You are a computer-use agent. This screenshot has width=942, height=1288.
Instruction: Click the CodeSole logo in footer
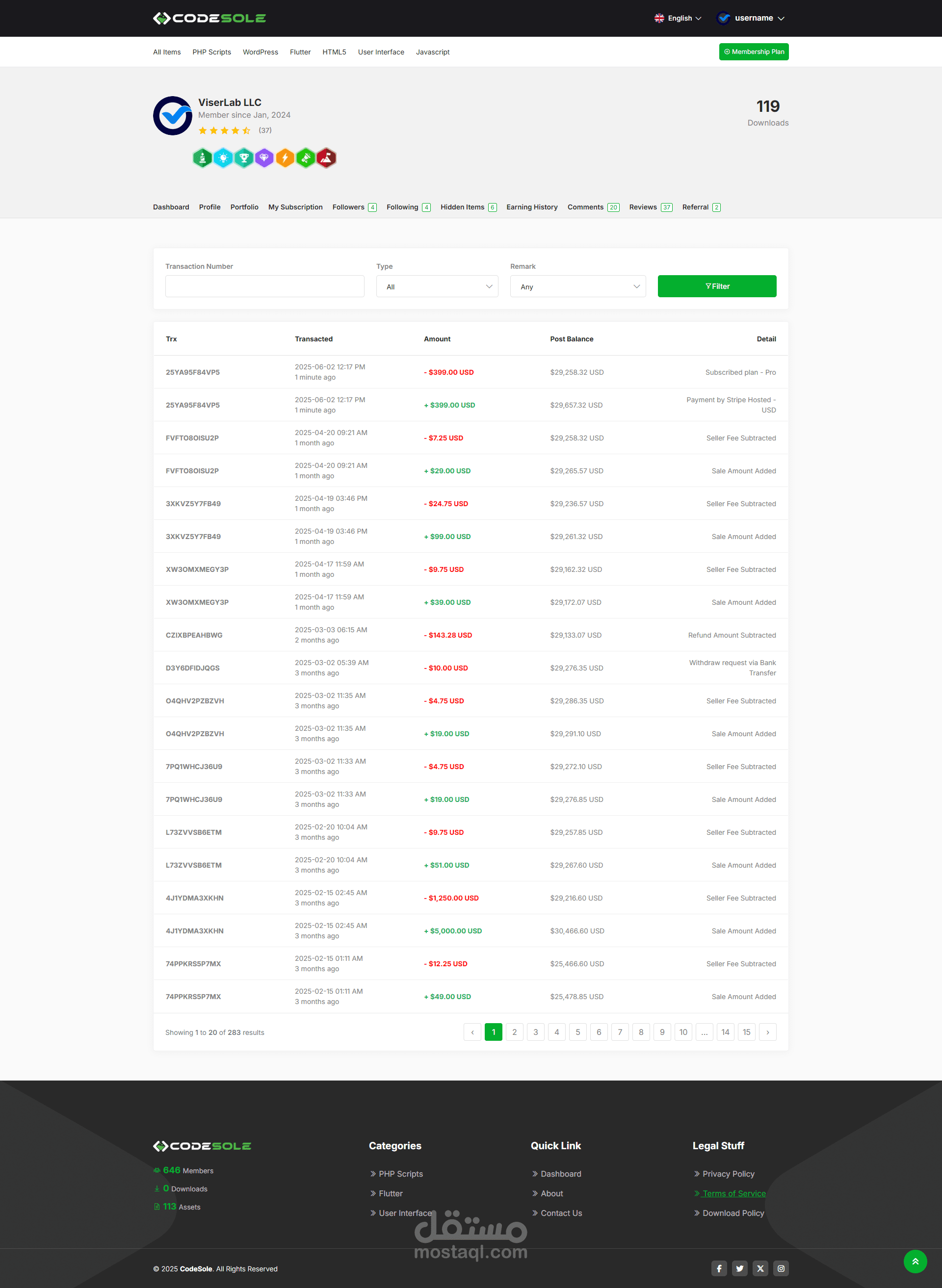click(202, 1146)
